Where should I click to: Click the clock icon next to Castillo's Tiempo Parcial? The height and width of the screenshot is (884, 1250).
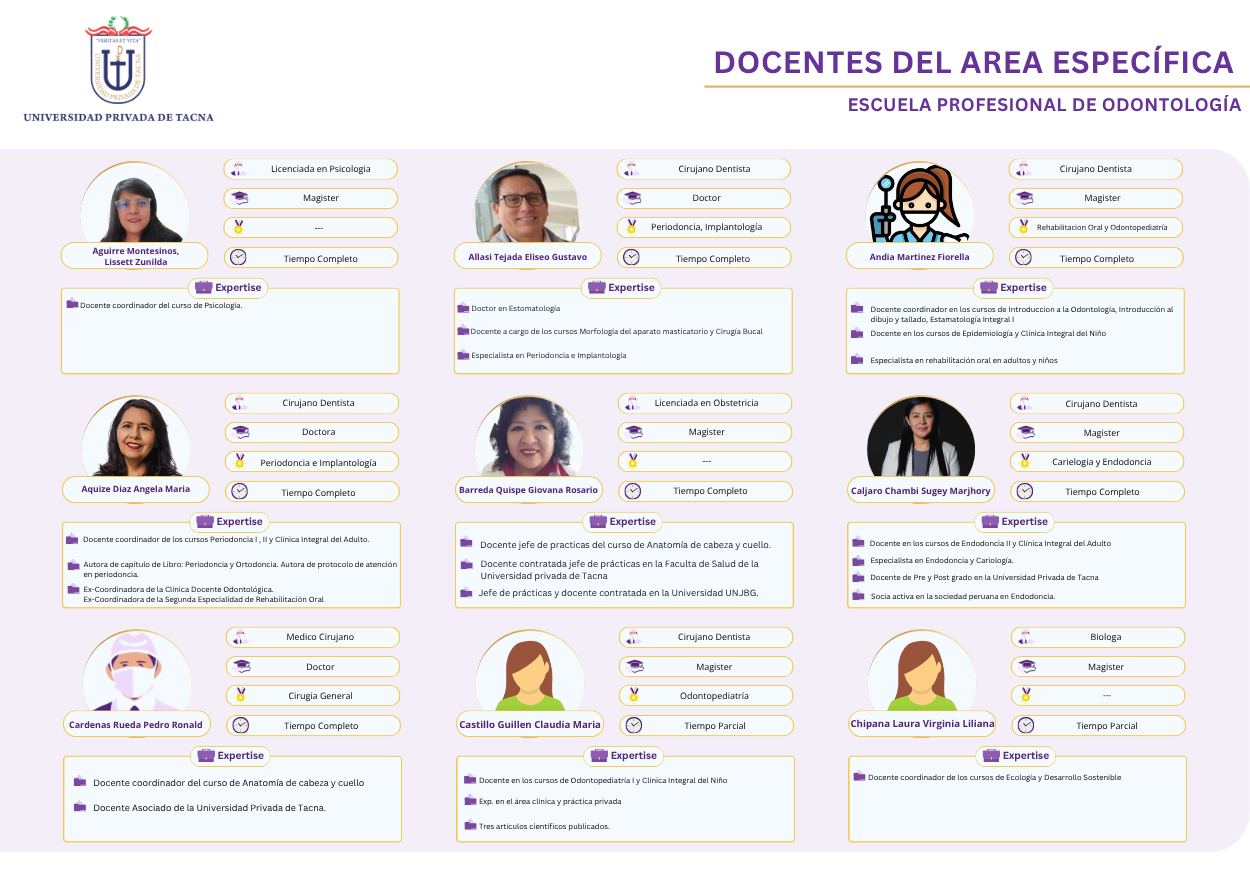[x=634, y=725]
